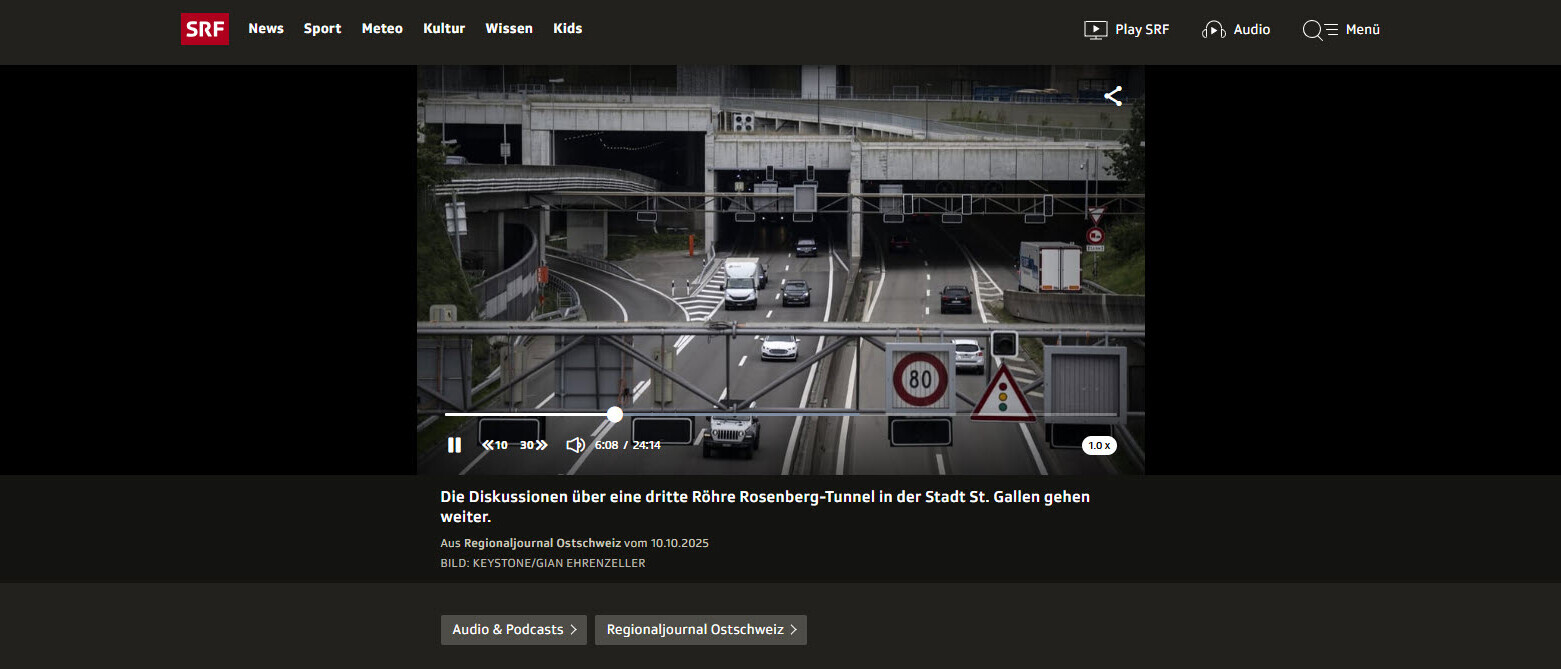Follow Regionaljournal Ostschweiz link in caption
The image size is (1561, 669).
[x=542, y=543]
